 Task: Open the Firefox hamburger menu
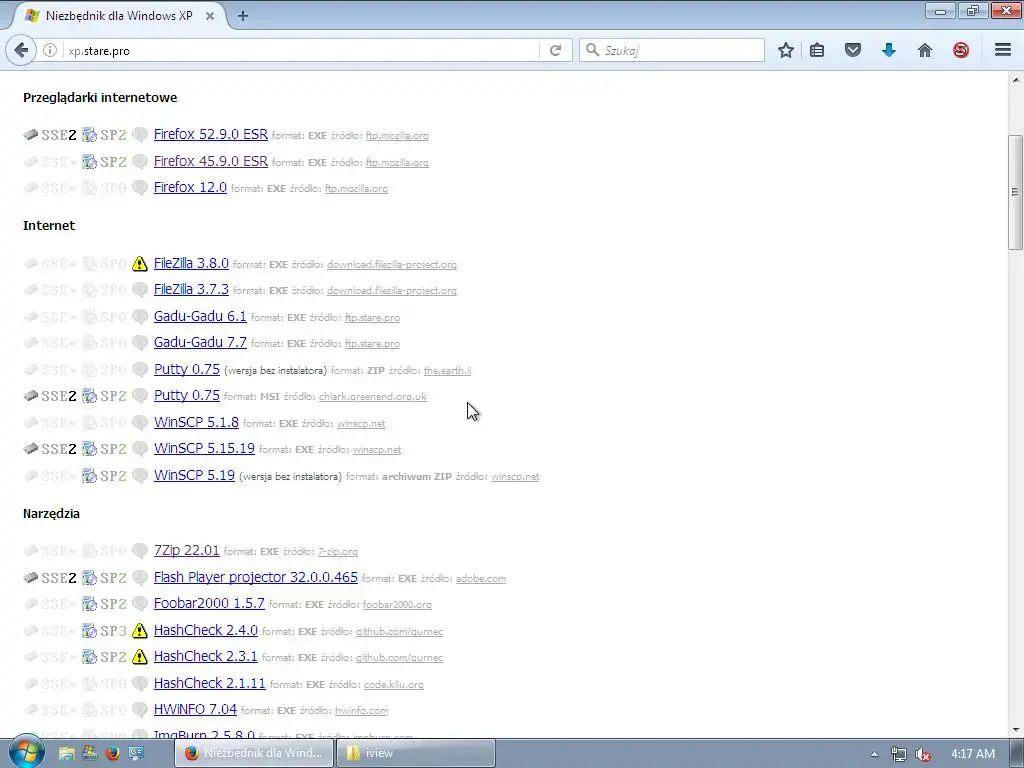click(1003, 50)
